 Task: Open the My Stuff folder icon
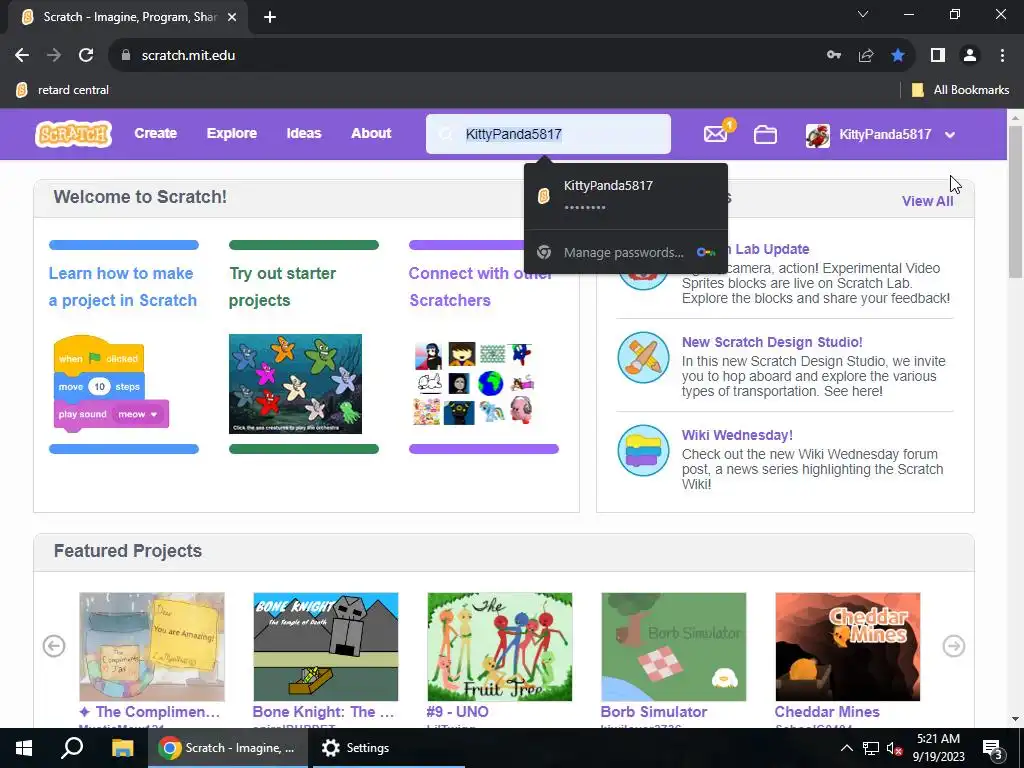(x=765, y=135)
